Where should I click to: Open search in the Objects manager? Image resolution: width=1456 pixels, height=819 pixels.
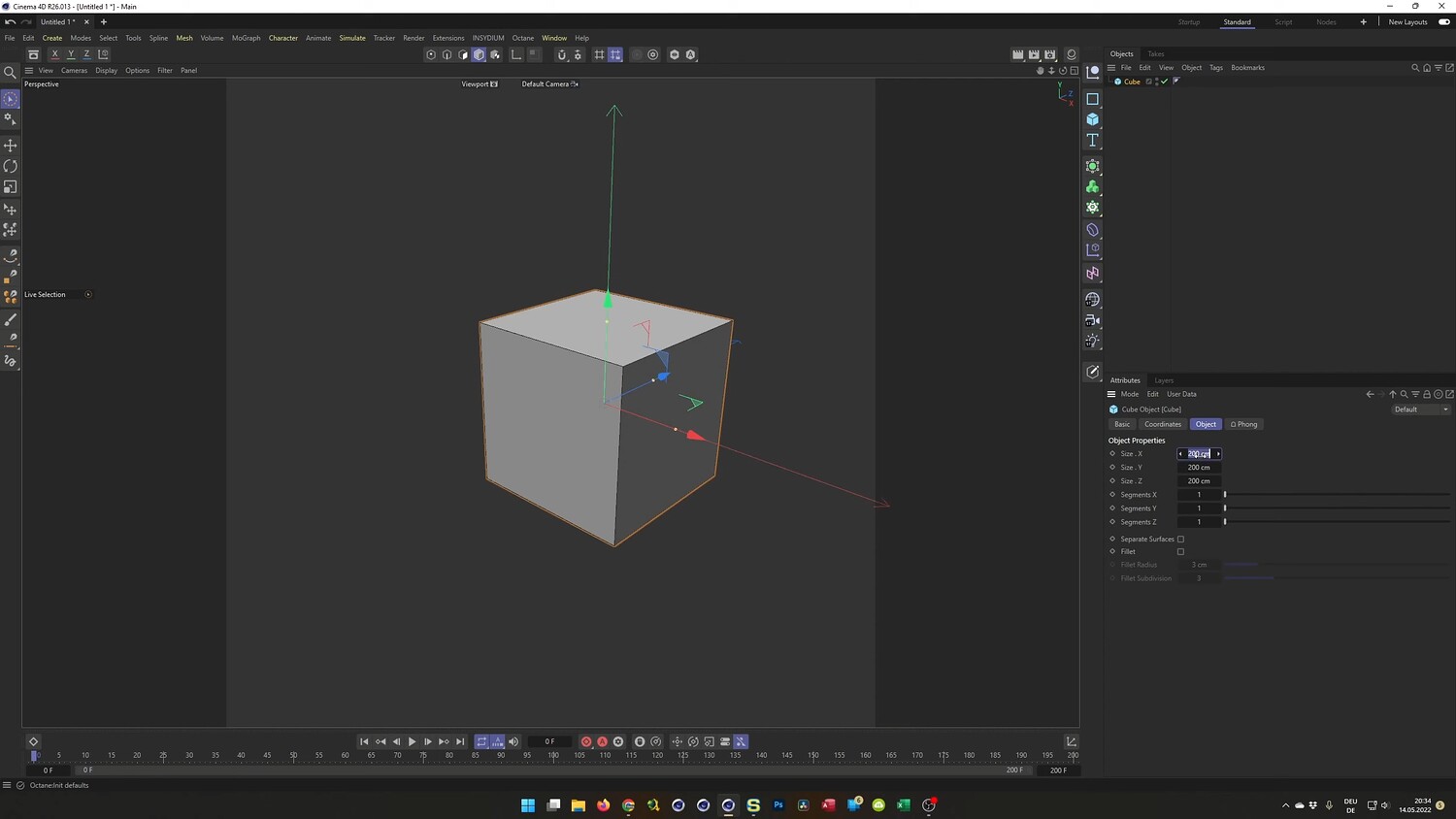[x=1415, y=68]
